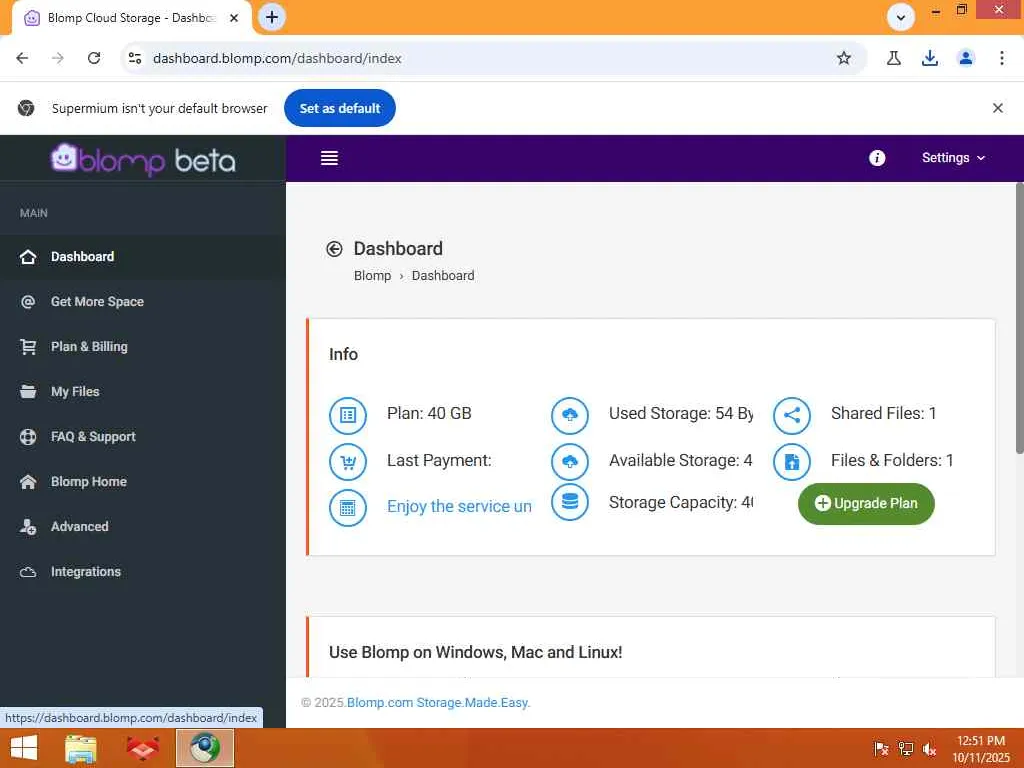Open File Explorer from the taskbar
The image size is (1024, 768).
point(80,748)
